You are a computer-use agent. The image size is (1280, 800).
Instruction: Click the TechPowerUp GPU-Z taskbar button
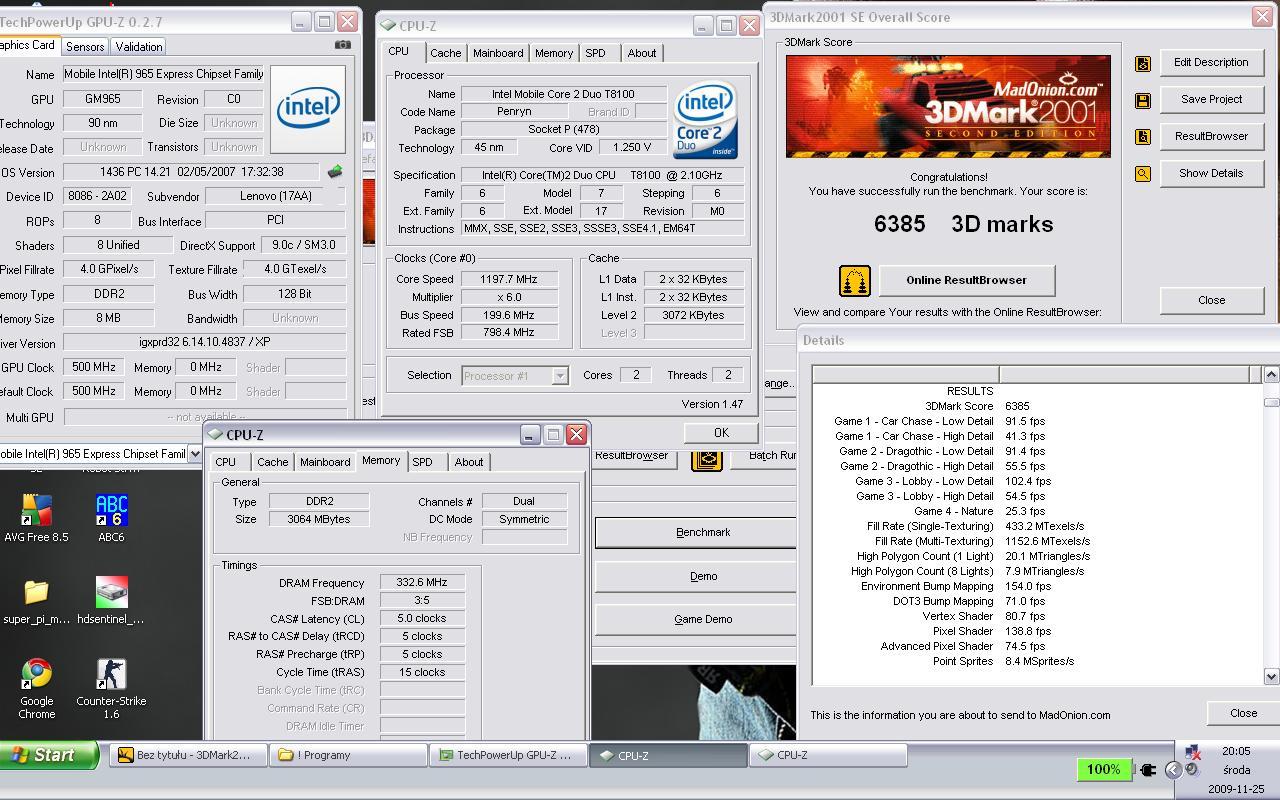[508, 756]
